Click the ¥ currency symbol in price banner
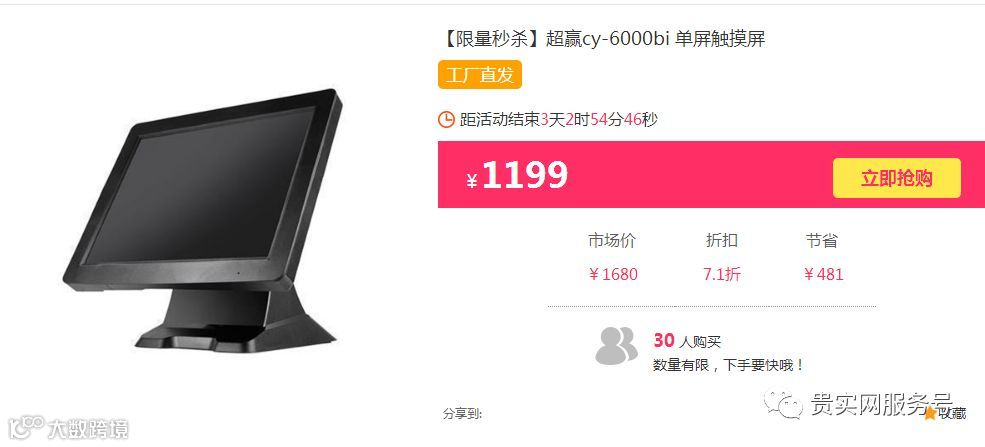Screen dimensions: 985x447 (472, 181)
